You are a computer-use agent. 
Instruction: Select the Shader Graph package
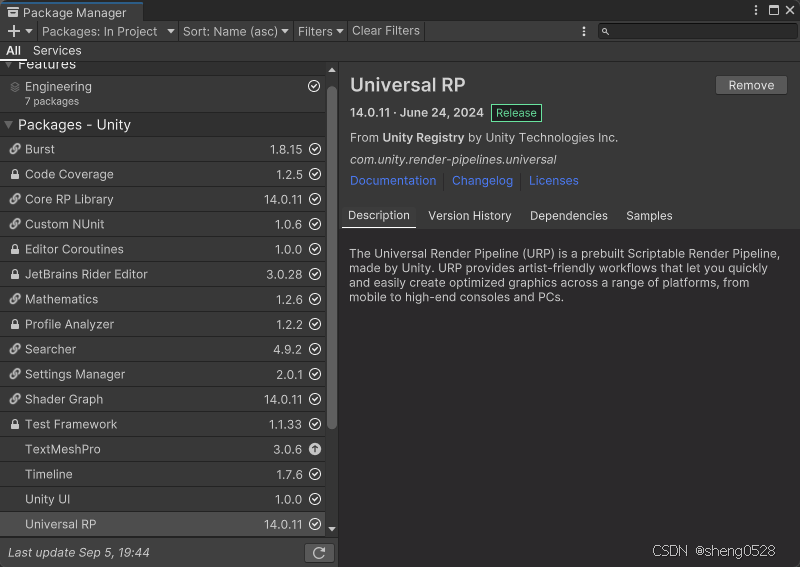[162, 399]
